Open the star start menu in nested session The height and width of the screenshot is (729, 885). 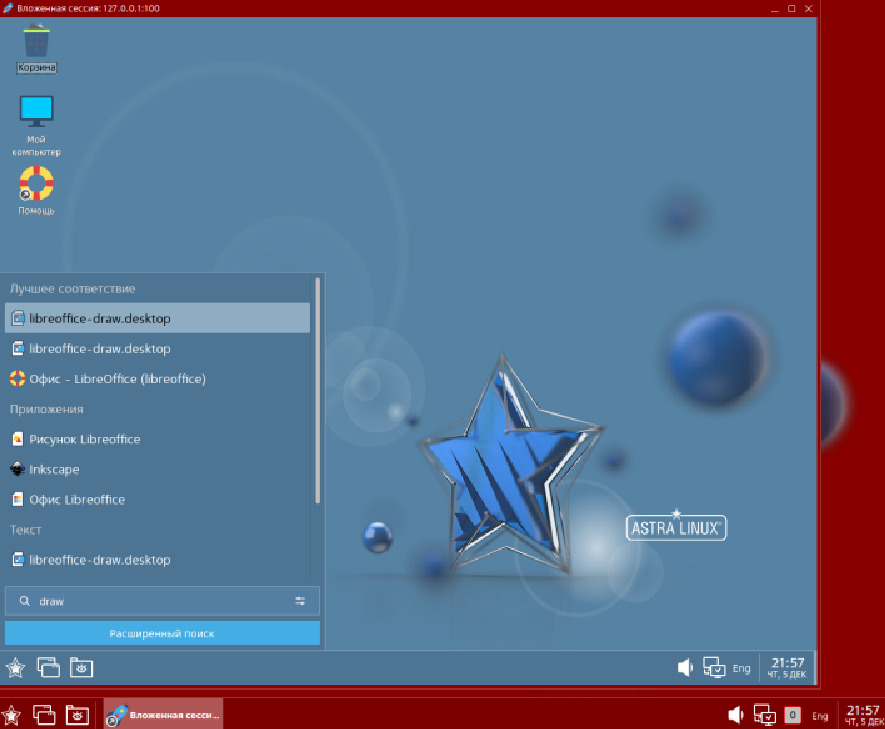(x=15, y=668)
